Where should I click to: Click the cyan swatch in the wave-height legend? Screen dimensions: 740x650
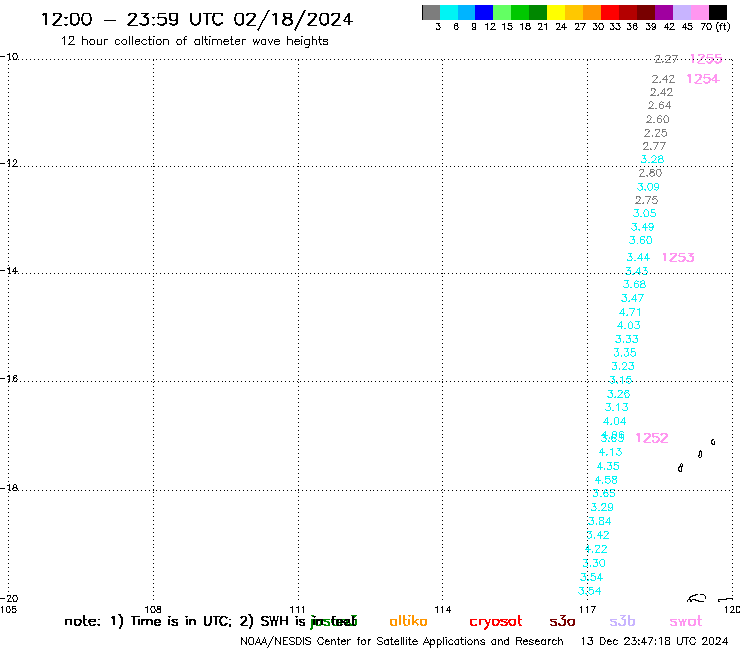(448, 12)
